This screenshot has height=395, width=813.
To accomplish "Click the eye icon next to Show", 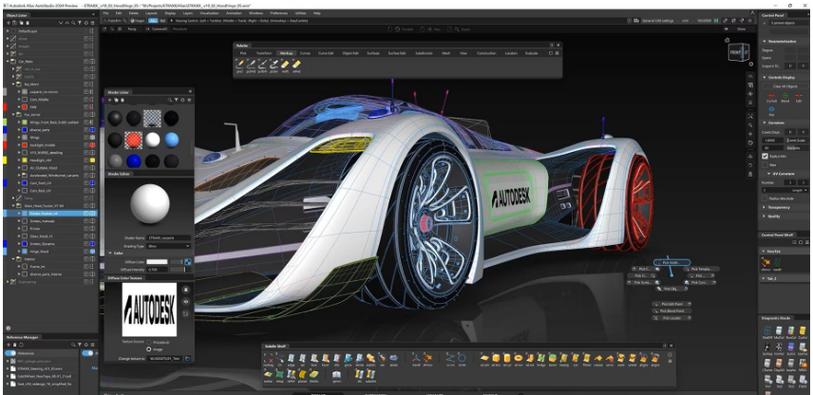I will 727,29.
